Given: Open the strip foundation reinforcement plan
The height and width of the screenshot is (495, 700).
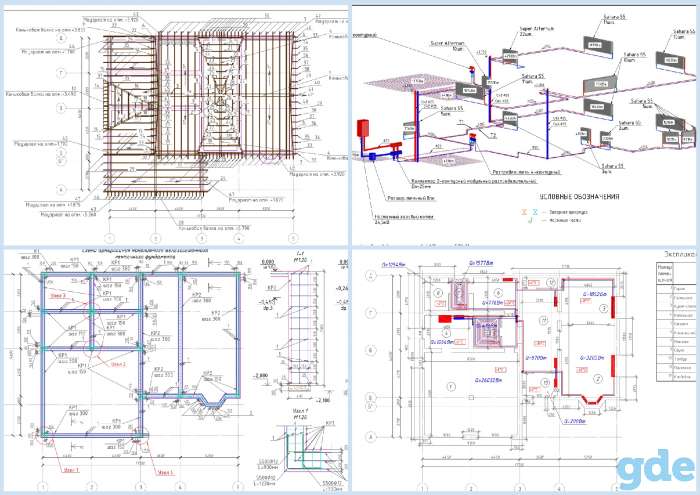Looking at the screenshot, I should pos(175,370).
